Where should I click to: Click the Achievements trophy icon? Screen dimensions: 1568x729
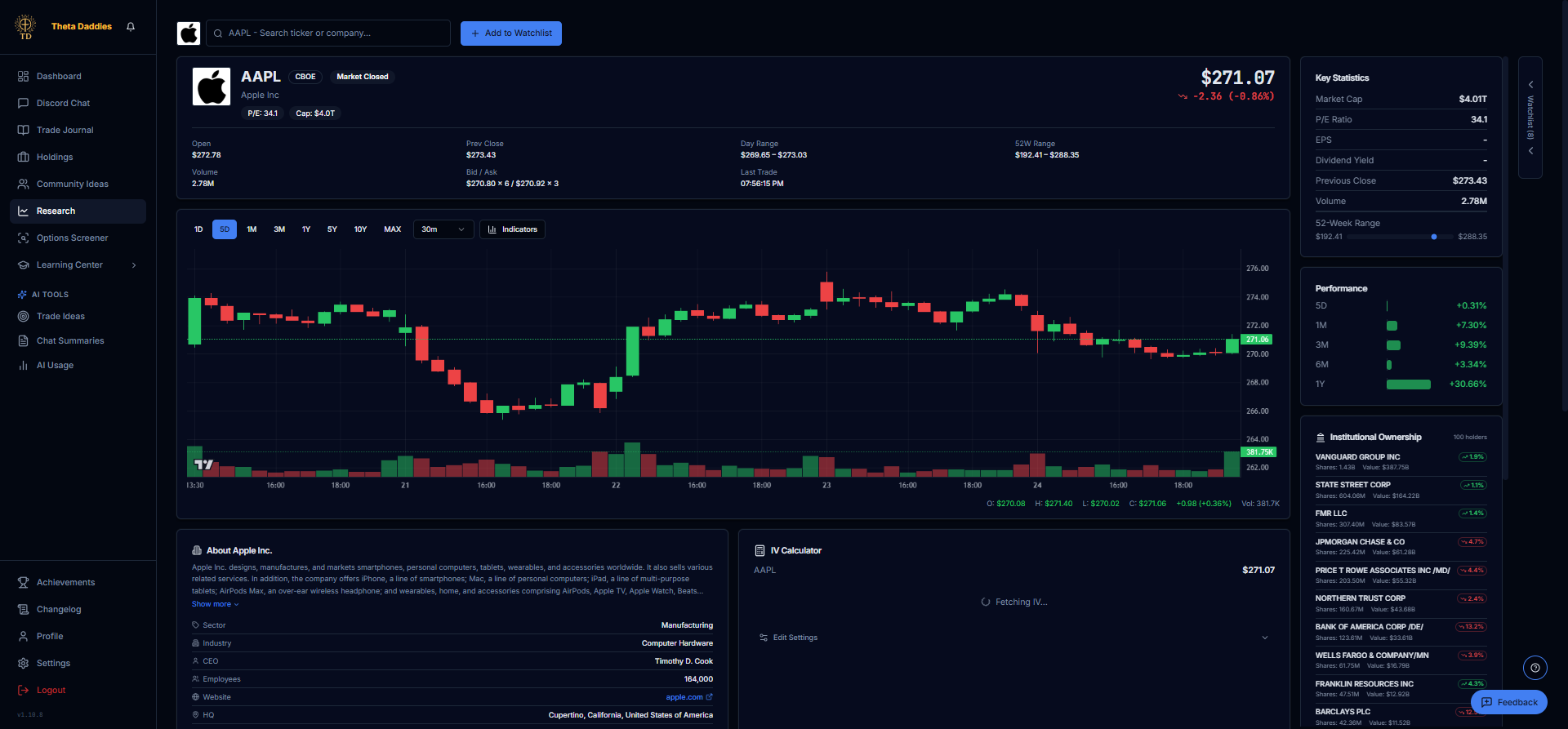click(x=23, y=583)
